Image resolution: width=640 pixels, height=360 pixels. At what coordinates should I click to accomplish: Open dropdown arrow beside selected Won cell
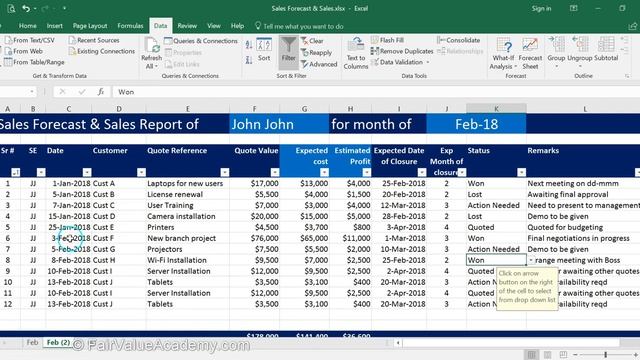531,260
